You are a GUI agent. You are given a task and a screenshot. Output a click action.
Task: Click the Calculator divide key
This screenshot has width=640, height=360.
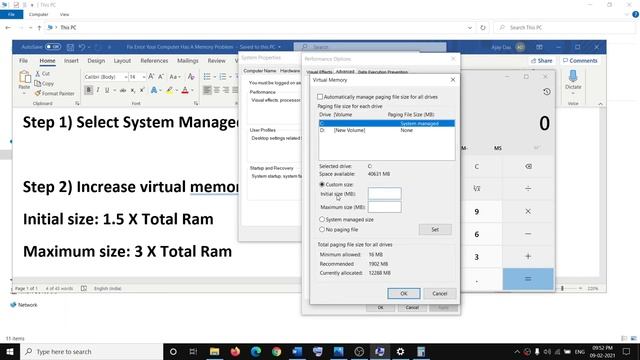[x=528, y=189]
